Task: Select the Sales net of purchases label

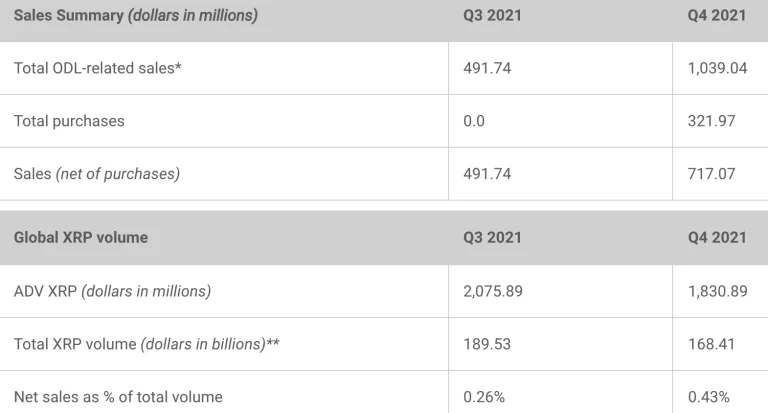Action: click(x=97, y=174)
